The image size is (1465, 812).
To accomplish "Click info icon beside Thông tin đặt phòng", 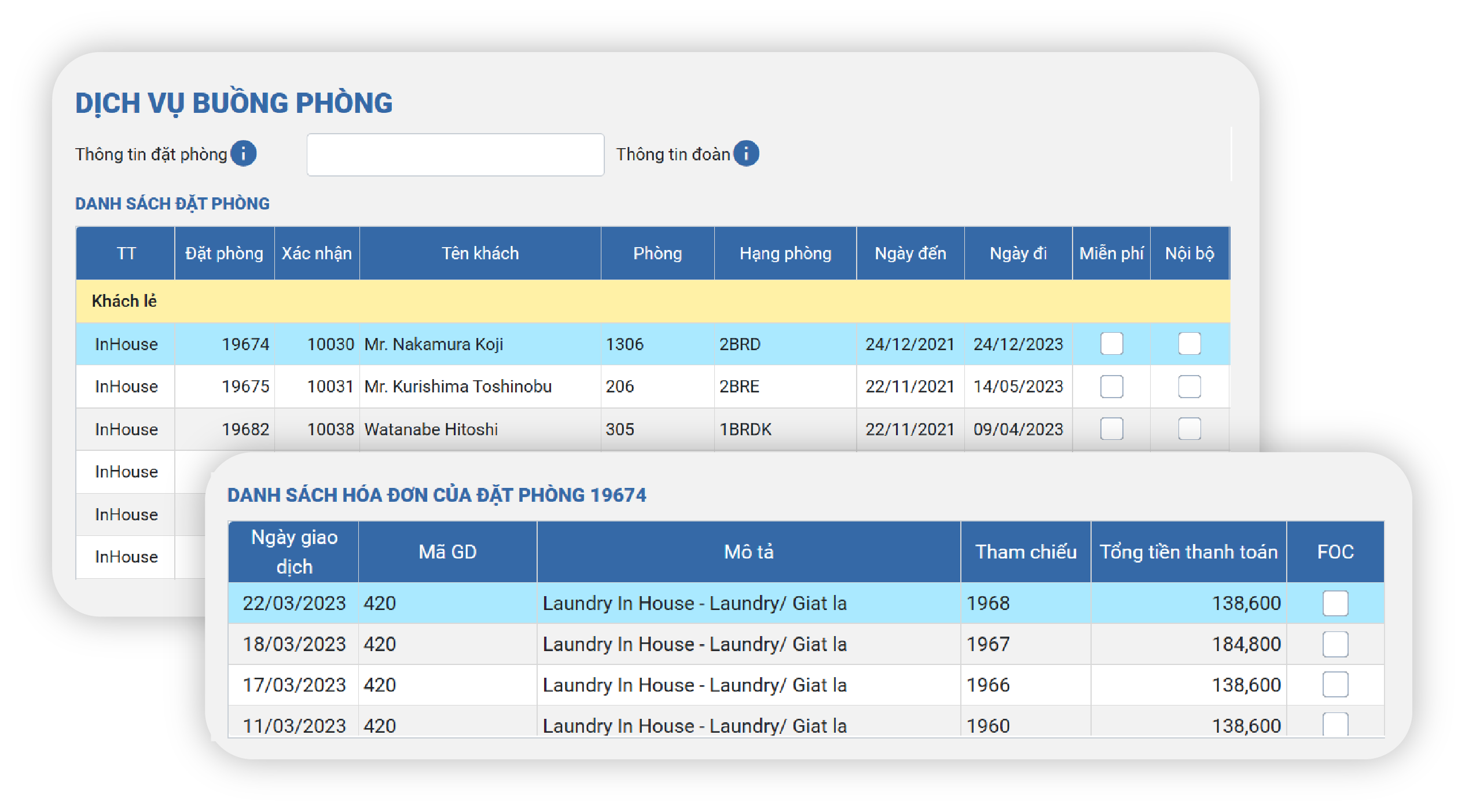I will (243, 154).
